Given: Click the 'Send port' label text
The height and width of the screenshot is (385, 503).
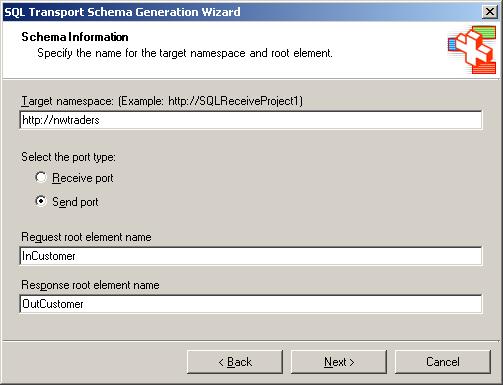Looking at the screenshot, I should [75, 202].
